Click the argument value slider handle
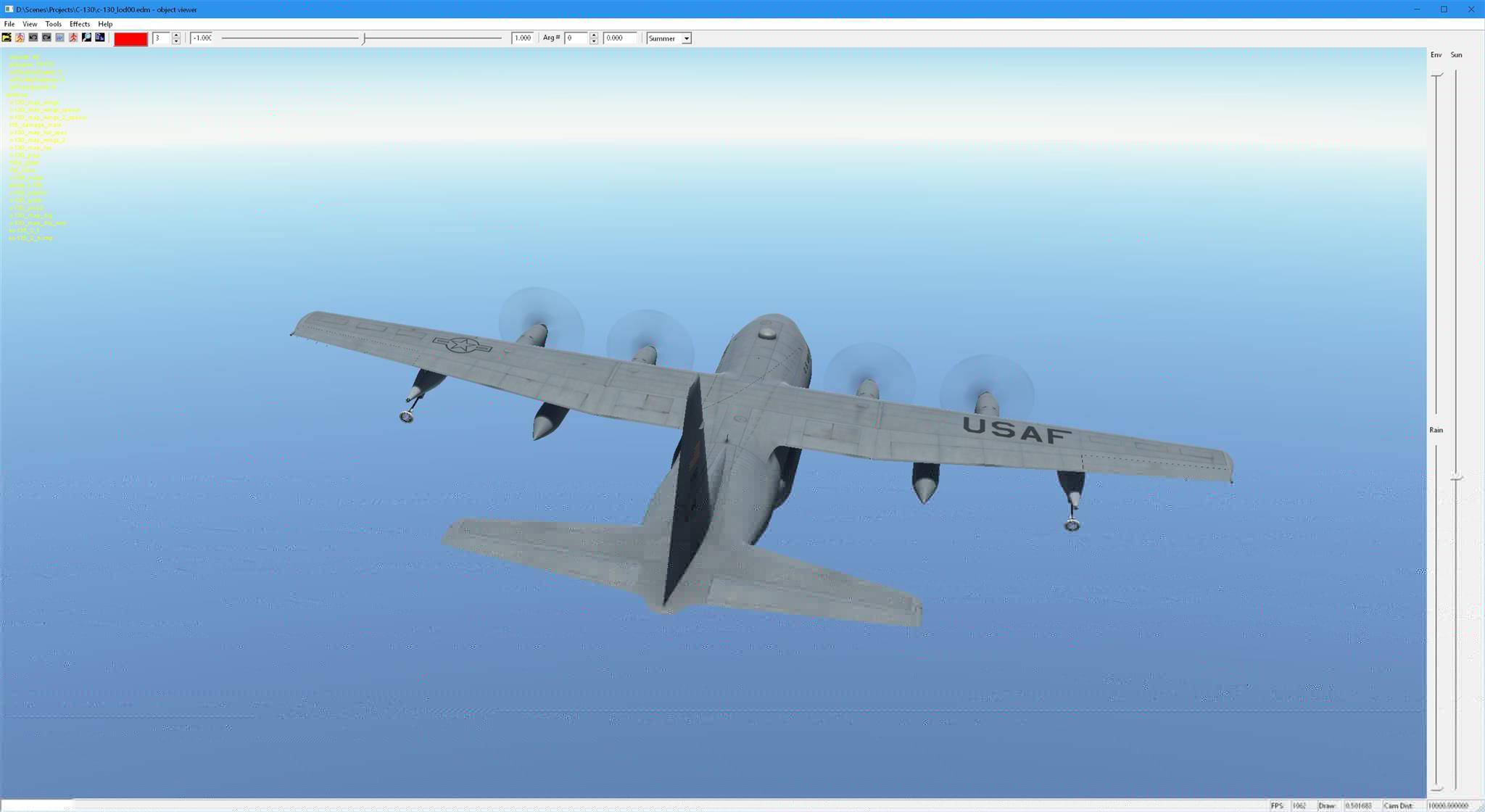The height and width of the screenshot is (812, 1485). click(364, 38)
